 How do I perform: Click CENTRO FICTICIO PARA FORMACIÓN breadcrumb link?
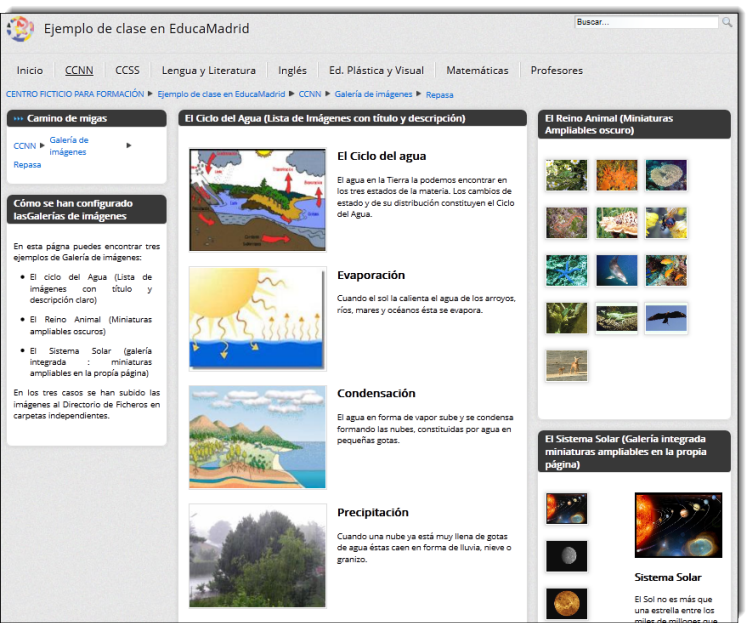point(75,94)
